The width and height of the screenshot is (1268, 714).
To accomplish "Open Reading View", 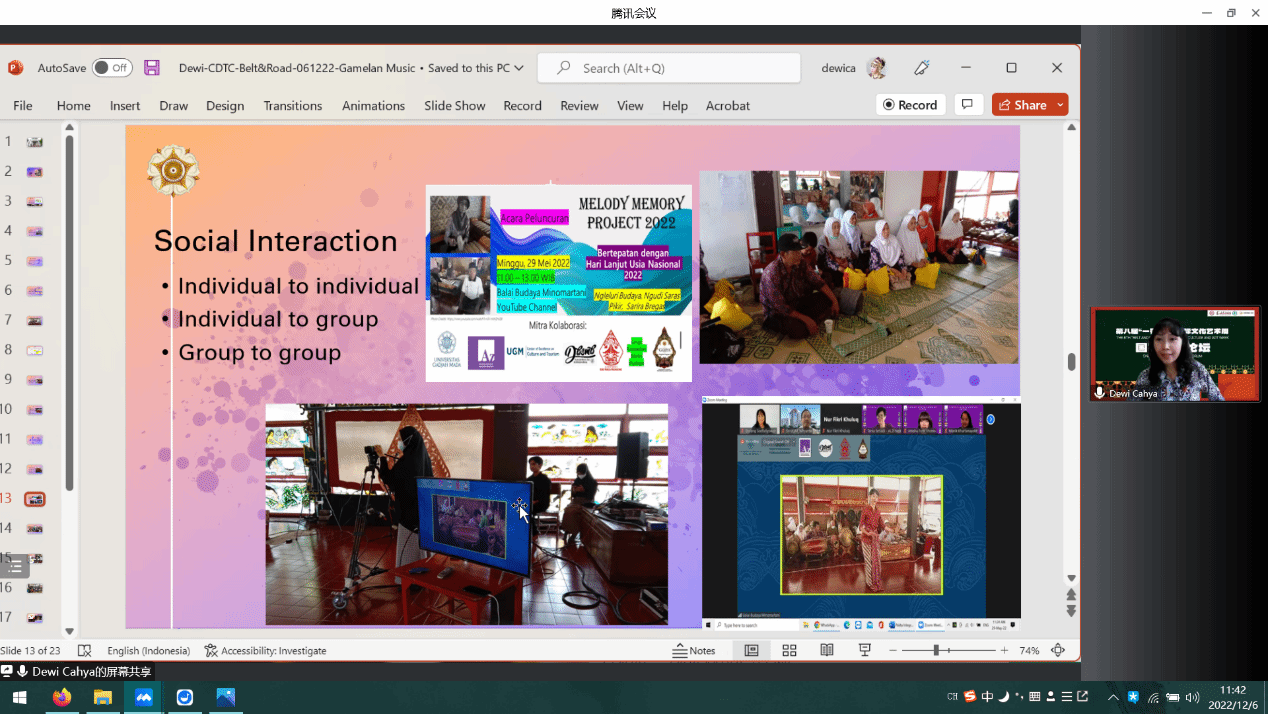I will pyautogui.click(x=827, y=650).
